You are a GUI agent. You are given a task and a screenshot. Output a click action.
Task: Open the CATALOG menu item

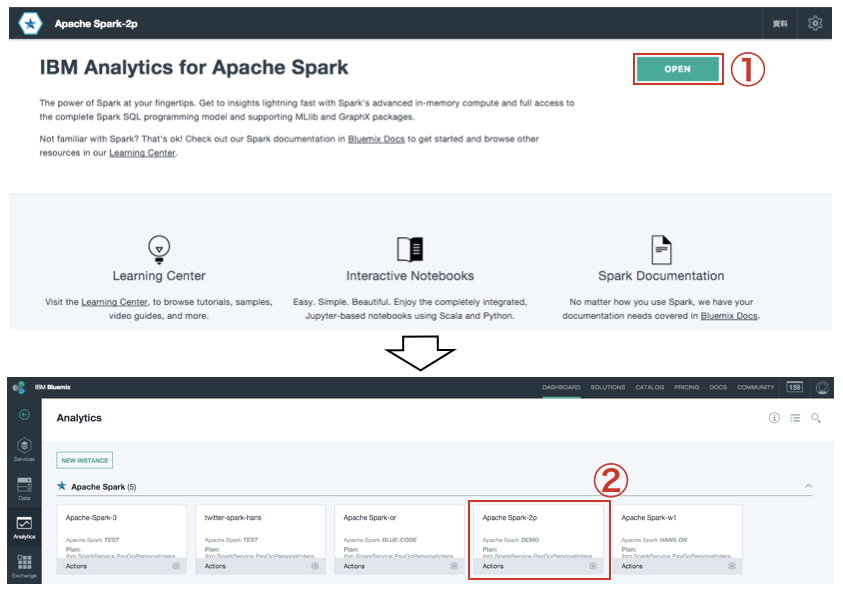click(649, 387)
